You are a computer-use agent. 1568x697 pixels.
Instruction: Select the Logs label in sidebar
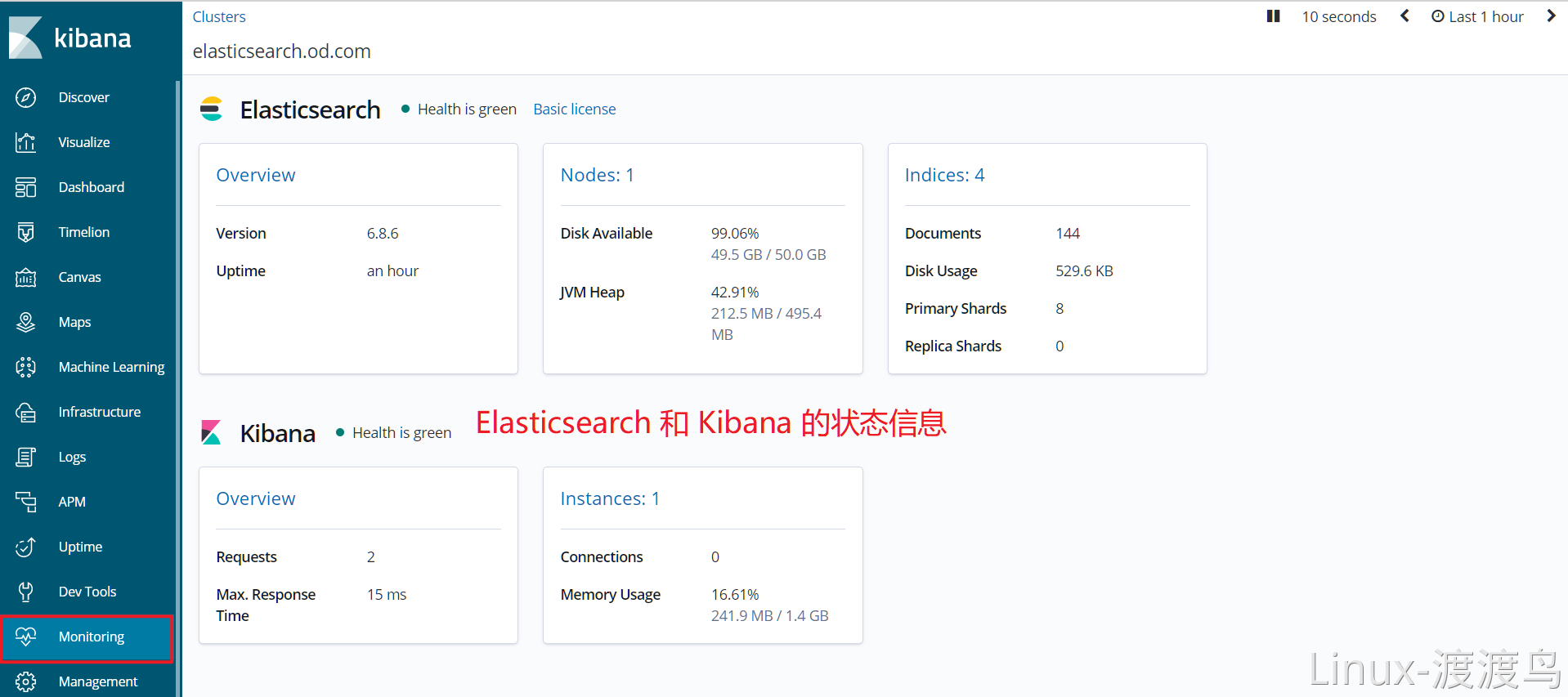72,458
